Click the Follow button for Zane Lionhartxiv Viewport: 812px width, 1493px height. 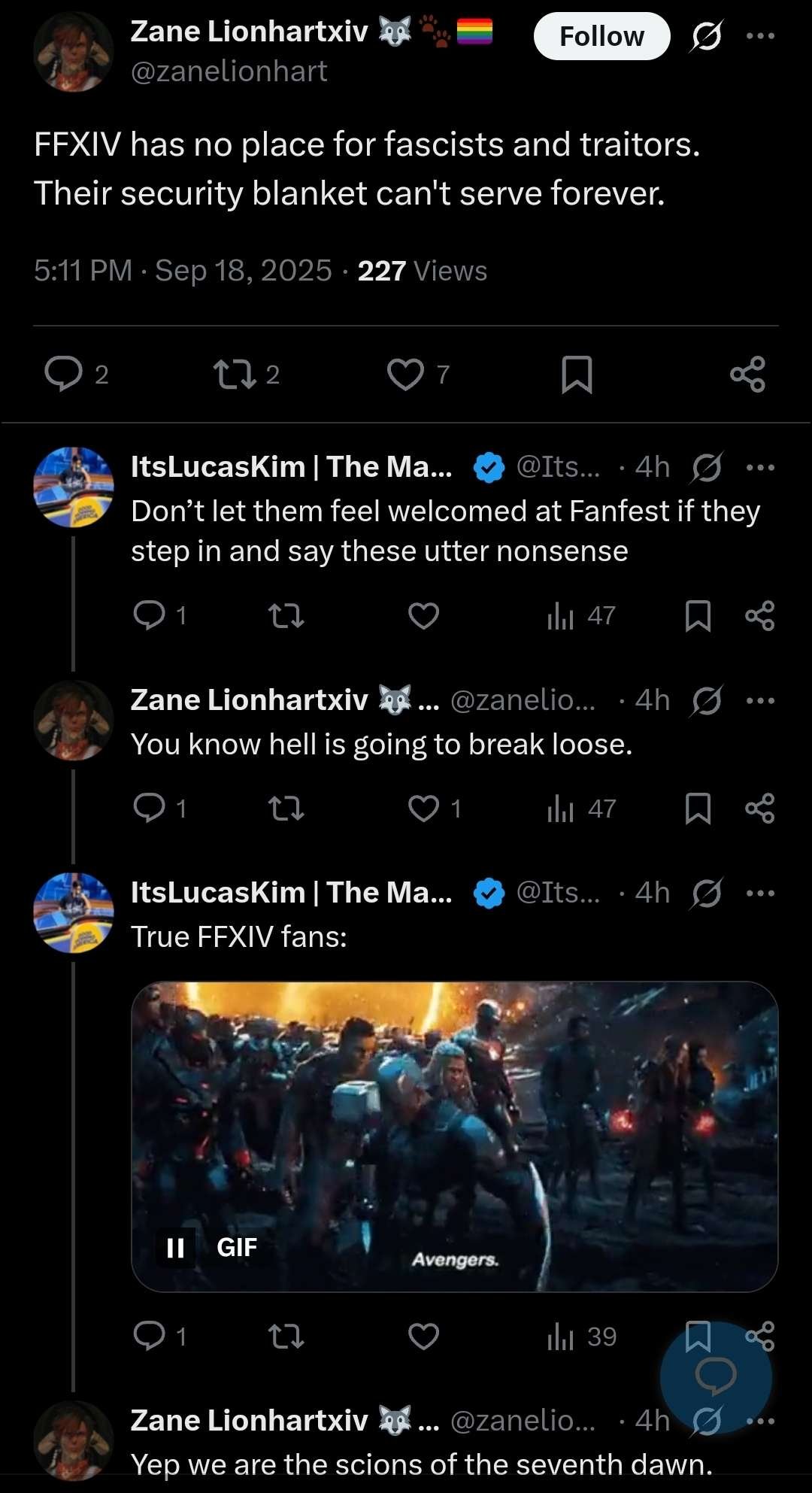[x=601, y=36]
